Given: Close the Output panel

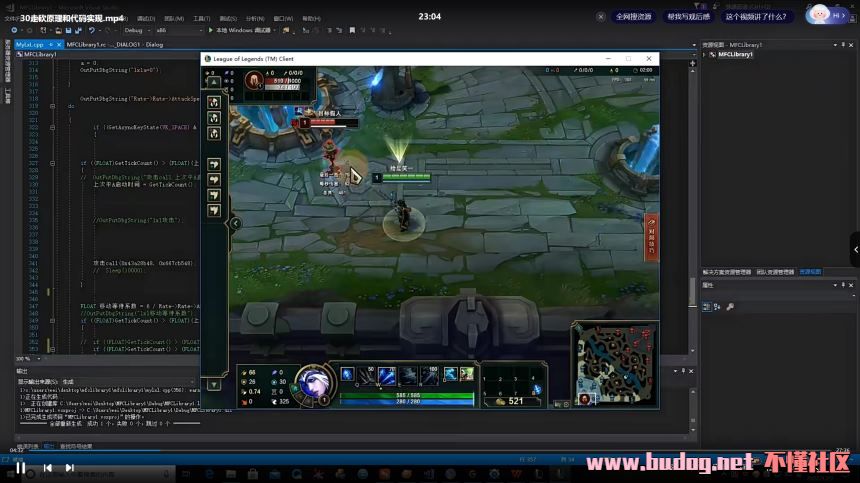Looking at the screenshot, I should [x=691, y=371].
